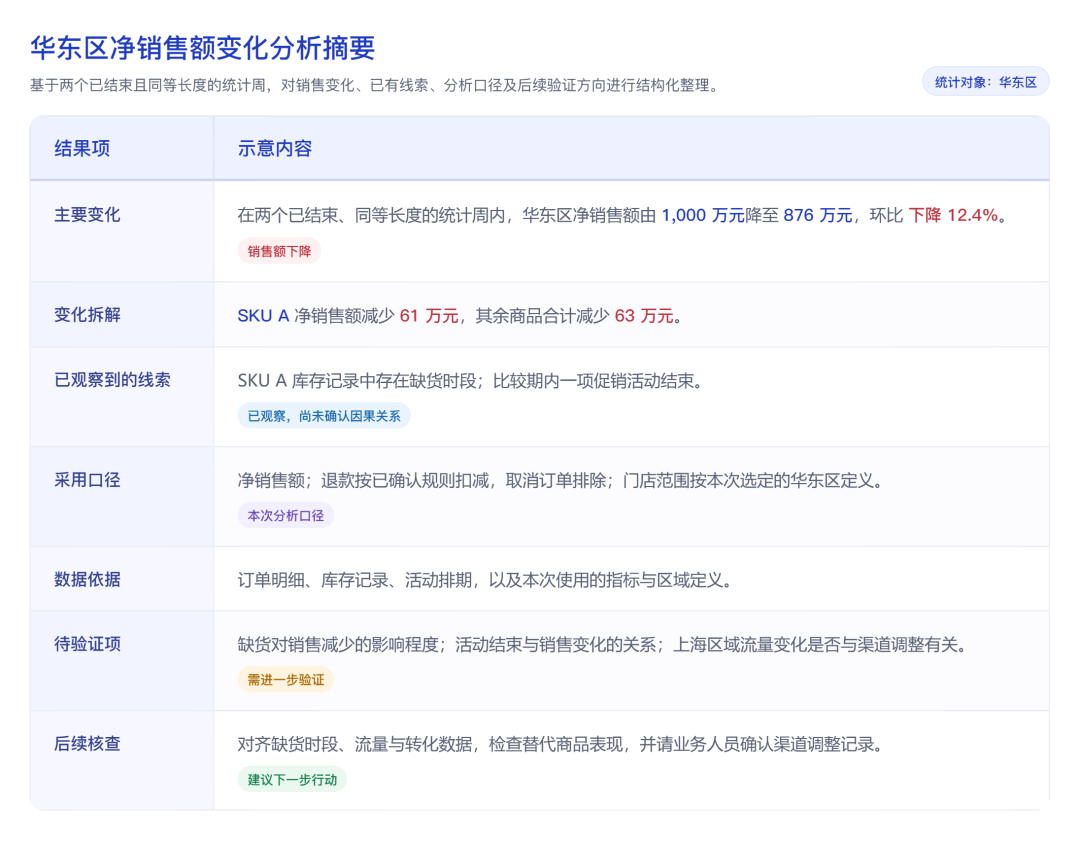Screen dimensions: 1080x841
Task: Click the 已观察，尚未确认因果关系 tag
Action: 324,416
